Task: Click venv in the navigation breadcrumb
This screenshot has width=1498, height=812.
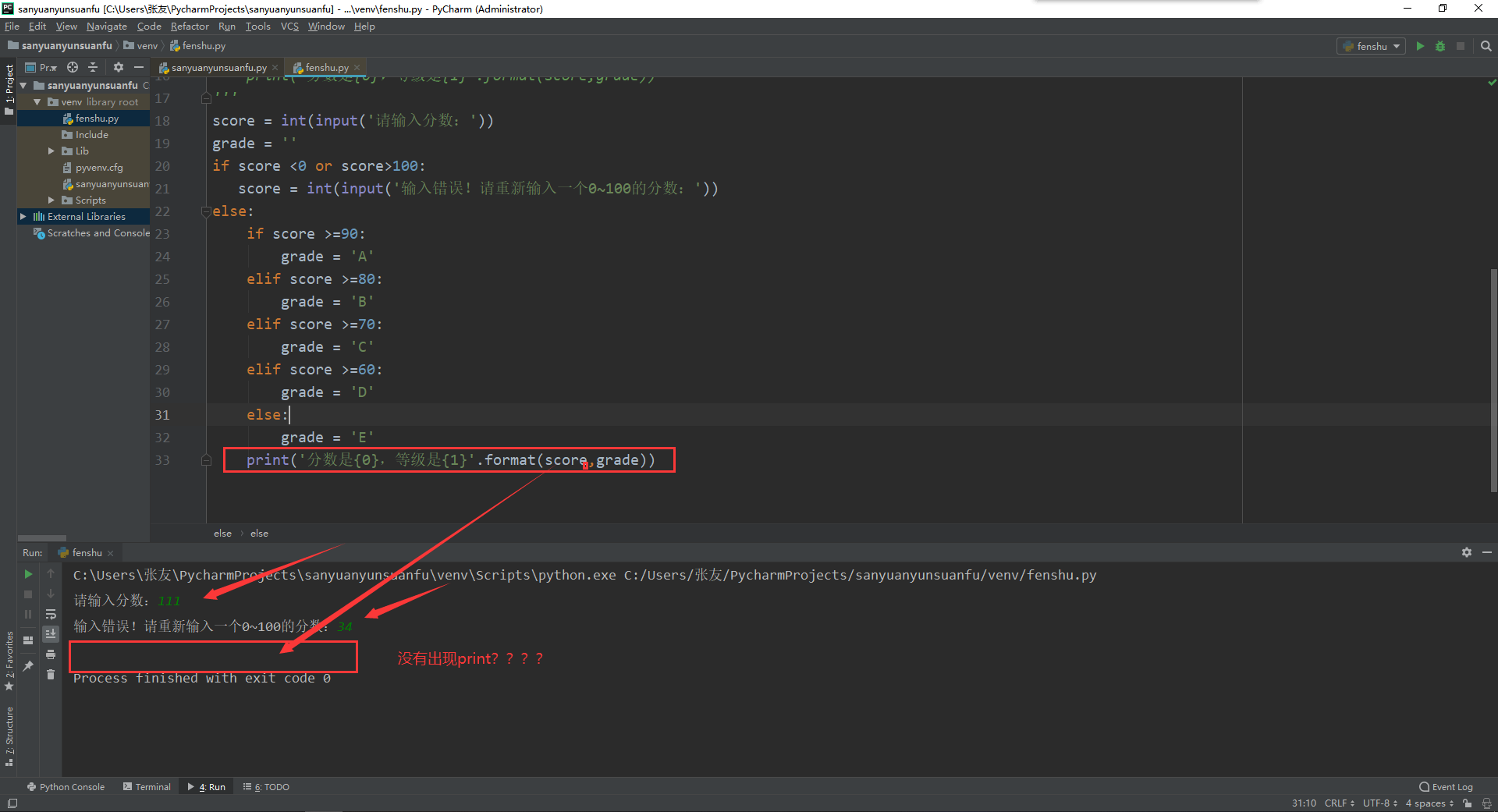Action: [141, 46]
